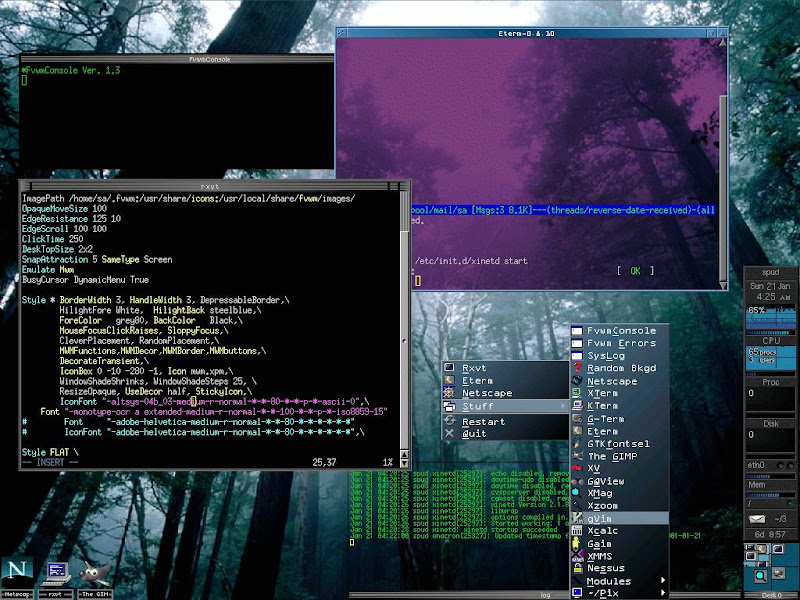
Task: Click the "-- INSERT --" mode indicator
Action: (x=50, y=462)
